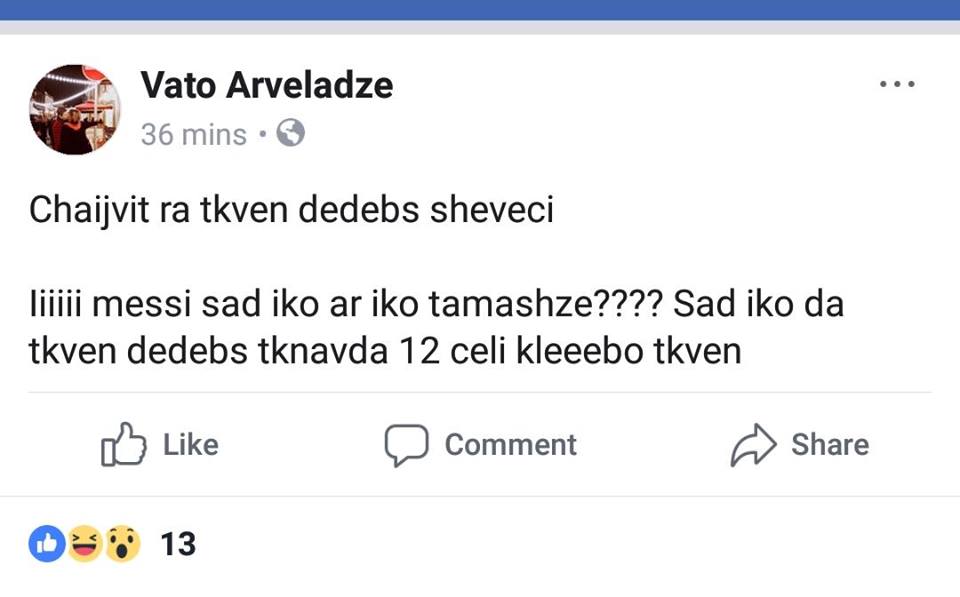The height and width of the screenshot is (597, 960).
Task: Click the thumbs-up Like icon
Action: click(124, 445)
